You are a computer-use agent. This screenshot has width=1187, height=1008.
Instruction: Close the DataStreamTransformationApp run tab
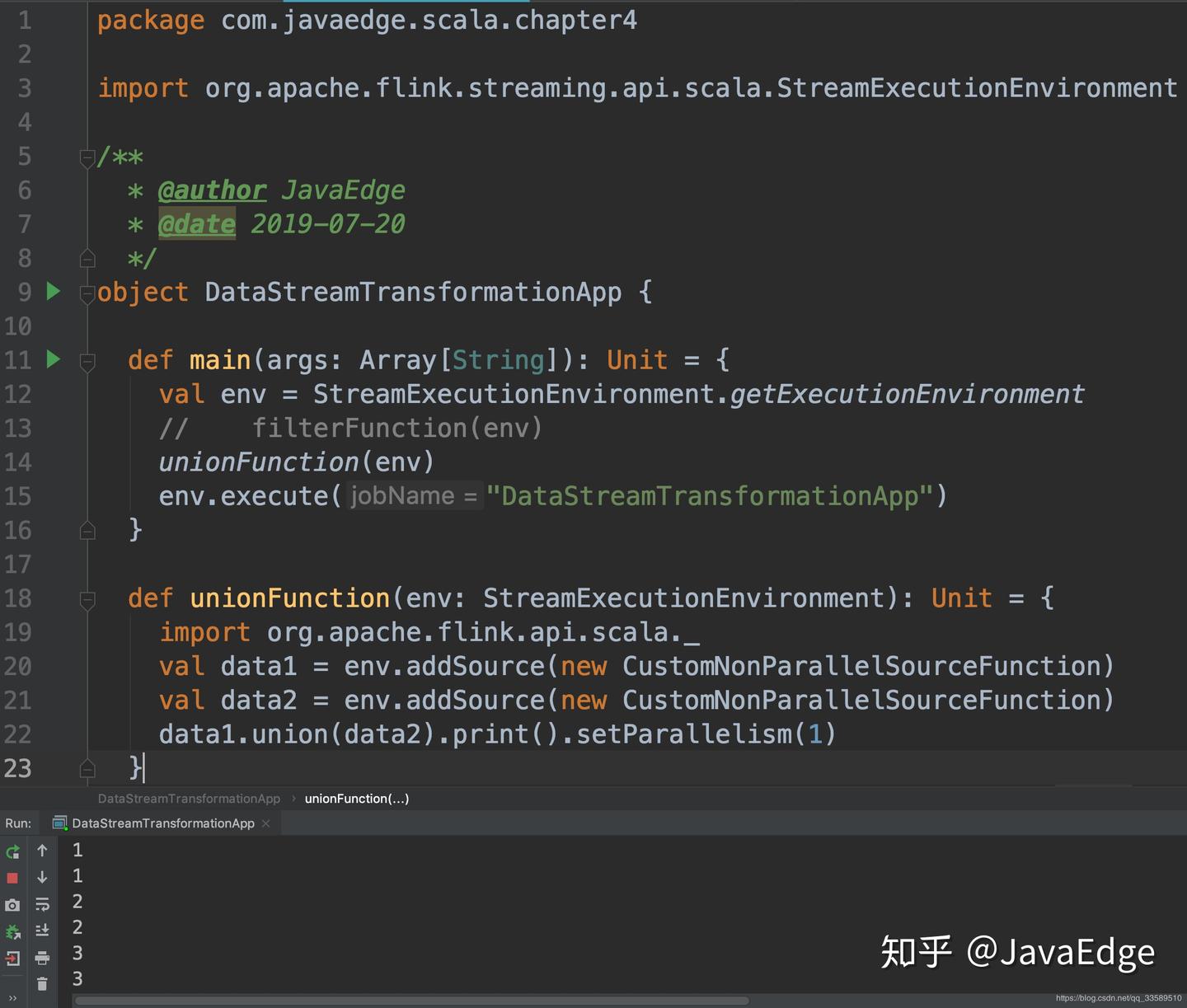point(265,823)
